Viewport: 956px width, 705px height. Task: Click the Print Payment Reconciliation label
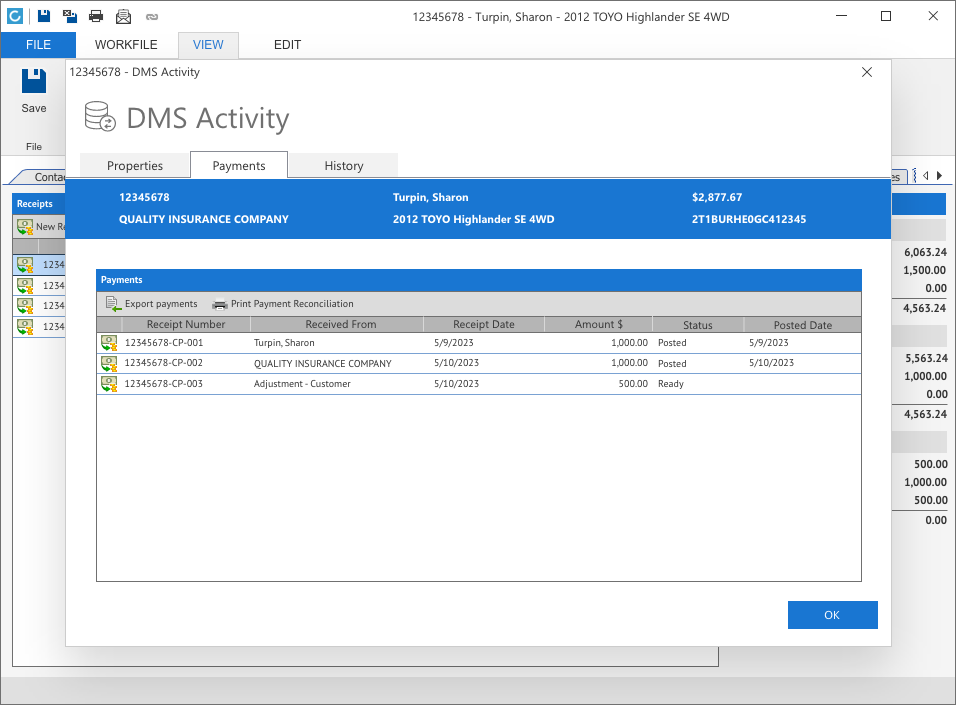pos(292,304)
